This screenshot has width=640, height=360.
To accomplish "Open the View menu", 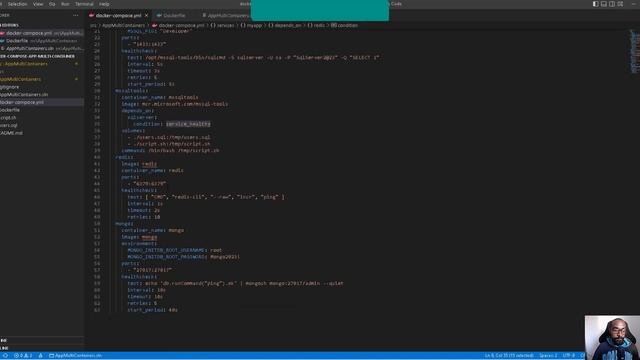I will pyautogui.click(x=38, y=4).
